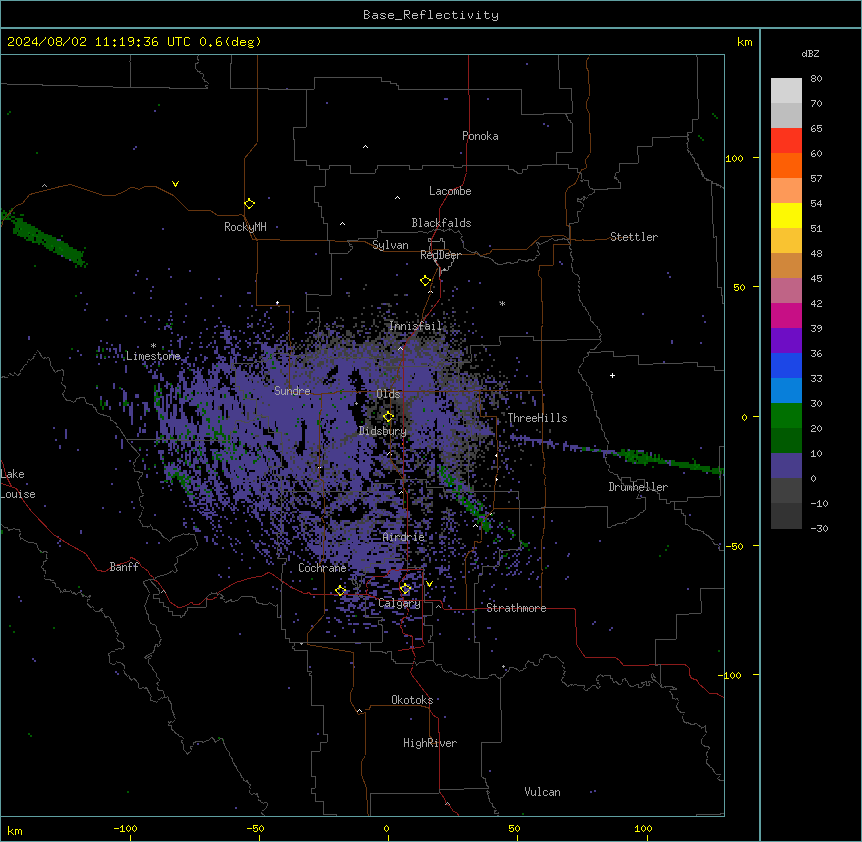
Task: Select the Cochrane label
Action: (x=322, y=568)
